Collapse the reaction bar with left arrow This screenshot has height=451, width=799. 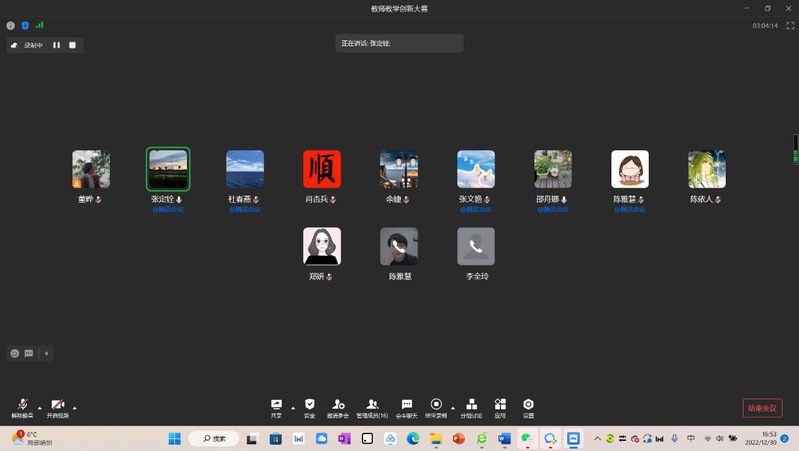tap(46, 353)
